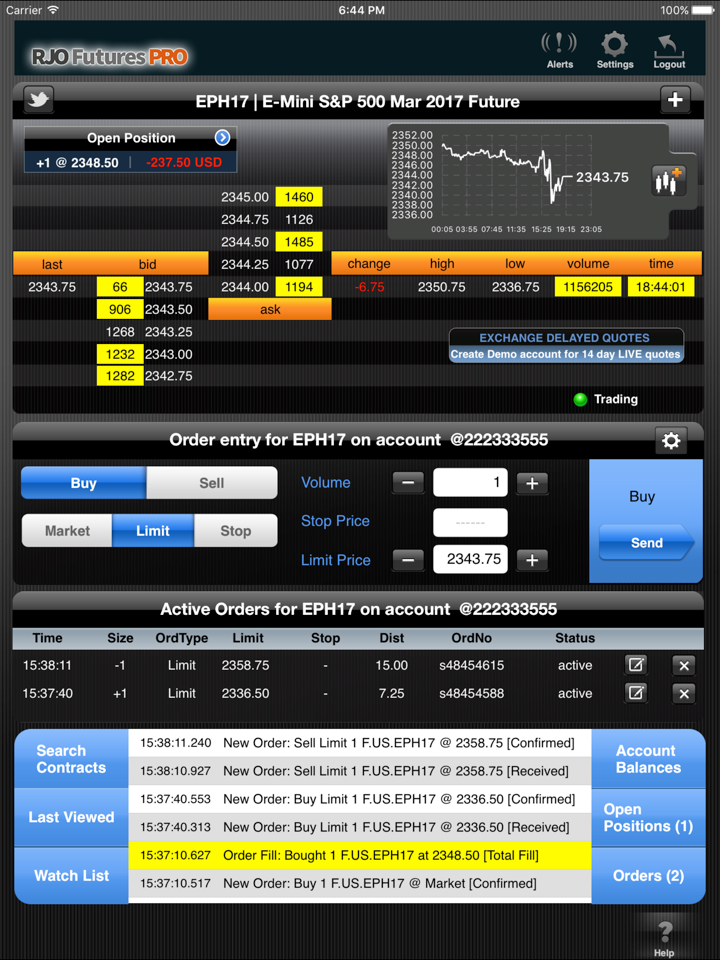Cancel the 2336.50 buy limit order

click(683, 693)
